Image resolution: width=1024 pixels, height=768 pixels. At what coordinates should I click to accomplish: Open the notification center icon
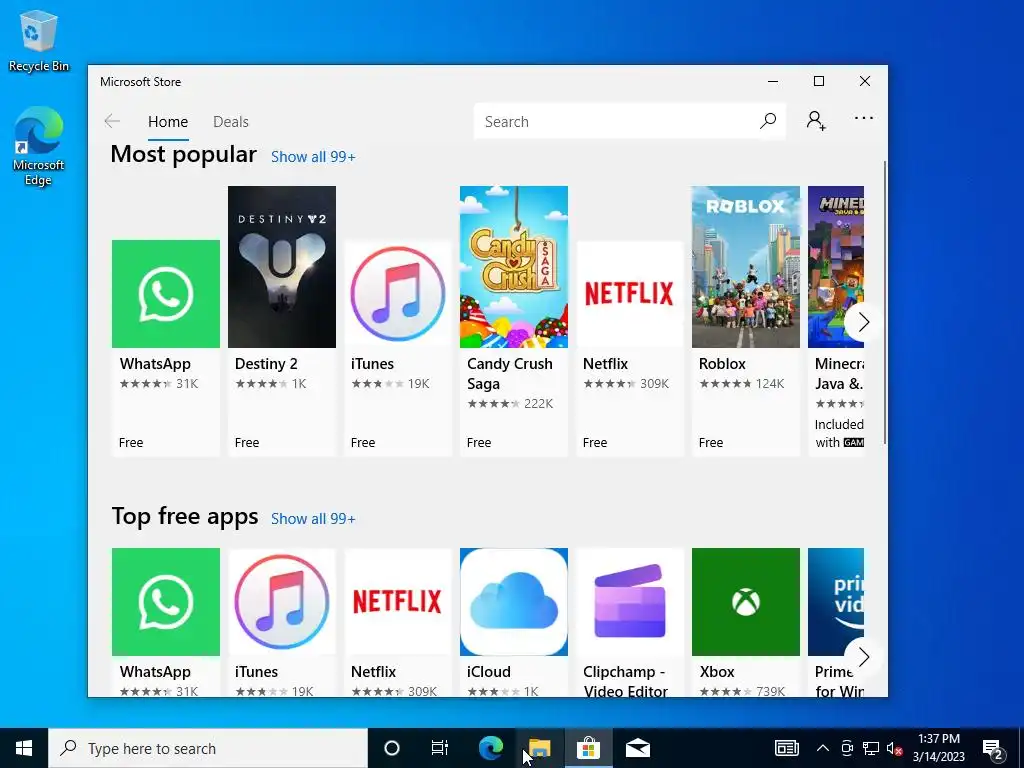click(x=993, y=750)
